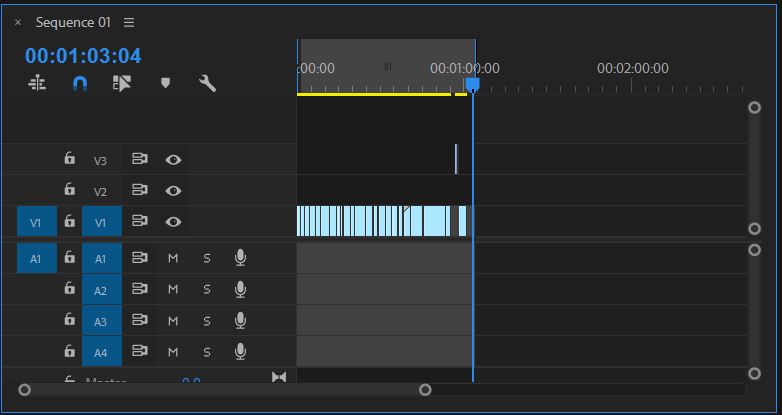Select the small clip on track V3
Image resolution: width=782 pixels, height=415 pixels.
click(456, 159)
